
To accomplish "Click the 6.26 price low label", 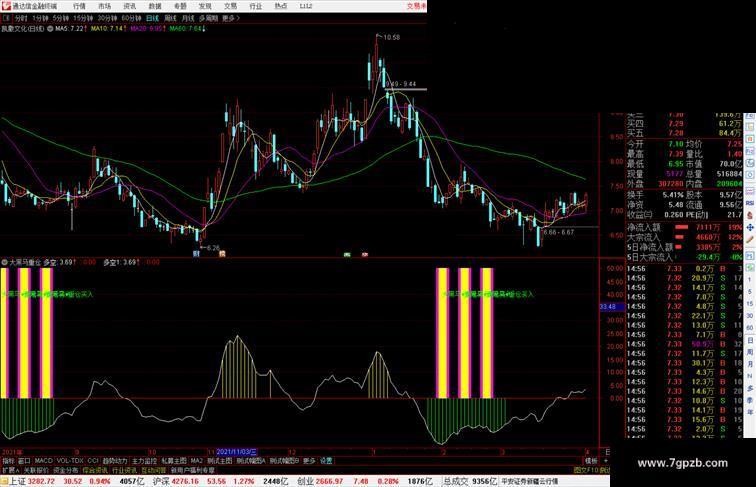I will [213, 248].
